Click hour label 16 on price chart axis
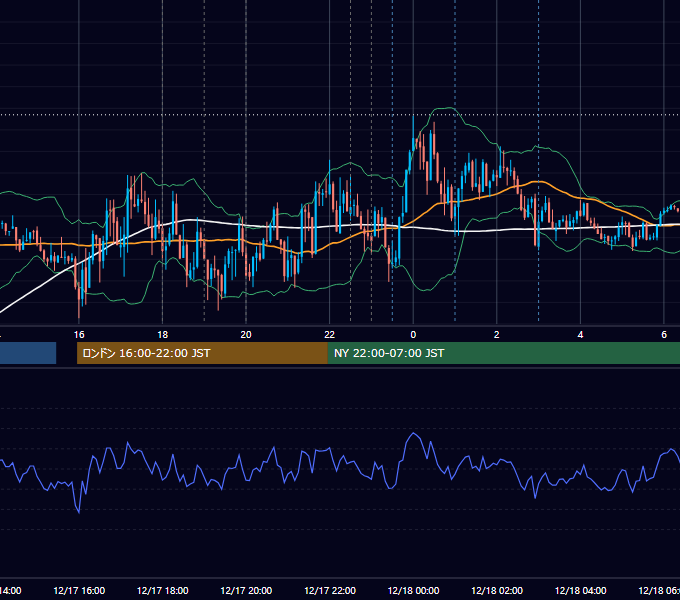 [79, 335]
